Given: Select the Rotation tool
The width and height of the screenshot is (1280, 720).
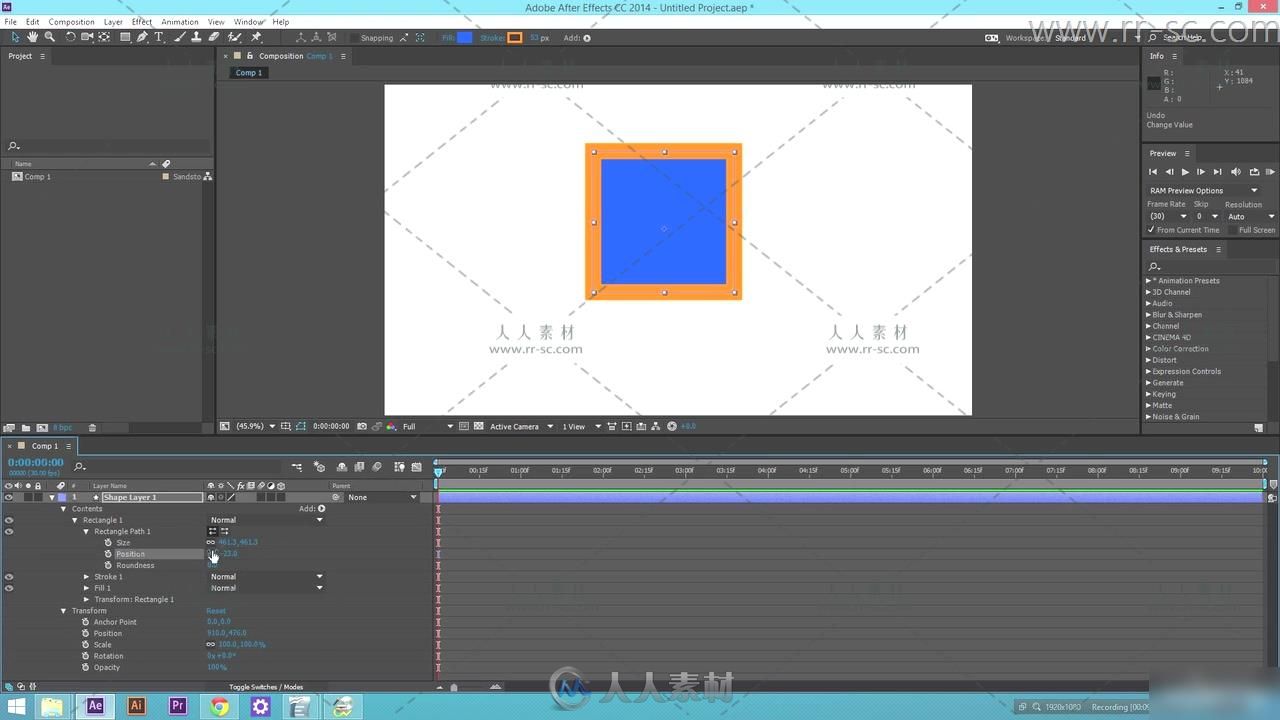Looking at the screenshot, I should [71, 37].
